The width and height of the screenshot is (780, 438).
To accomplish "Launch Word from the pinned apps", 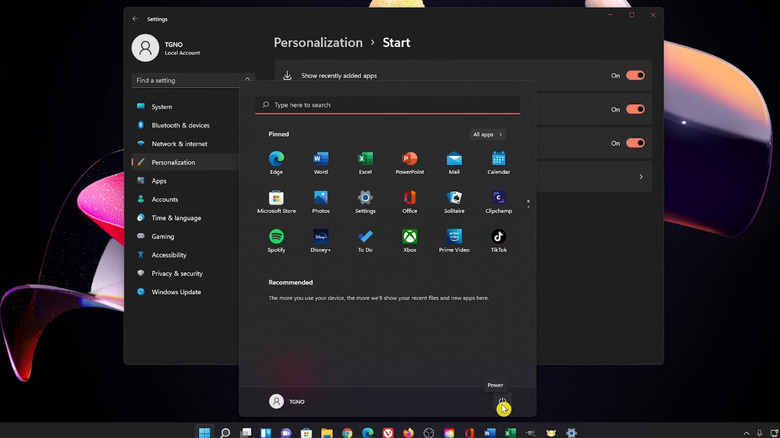I will point(320,160).
